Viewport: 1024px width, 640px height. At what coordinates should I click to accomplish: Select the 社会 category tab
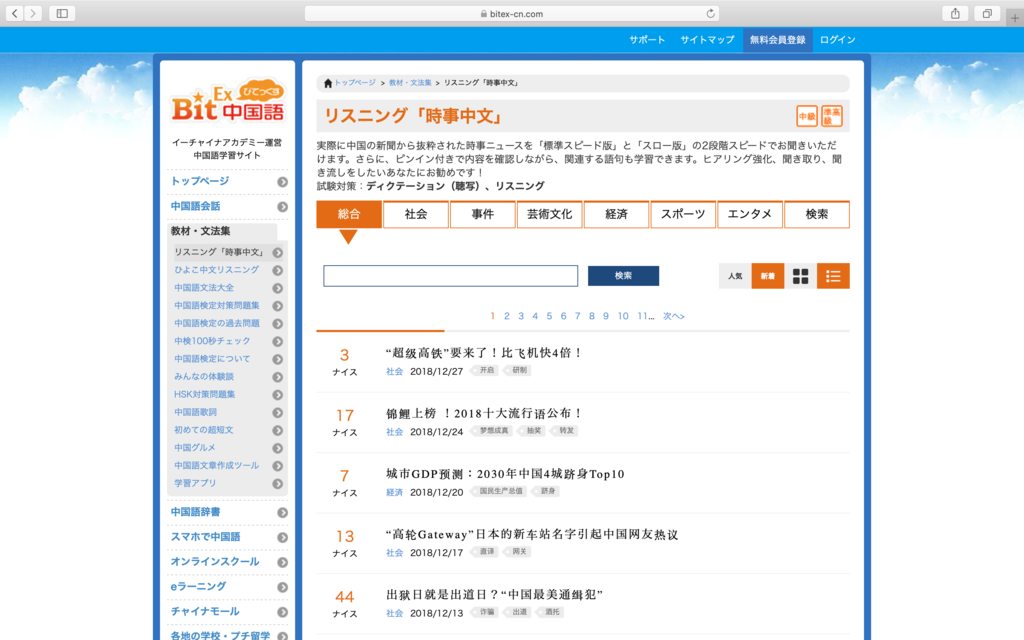click(416, 214)
